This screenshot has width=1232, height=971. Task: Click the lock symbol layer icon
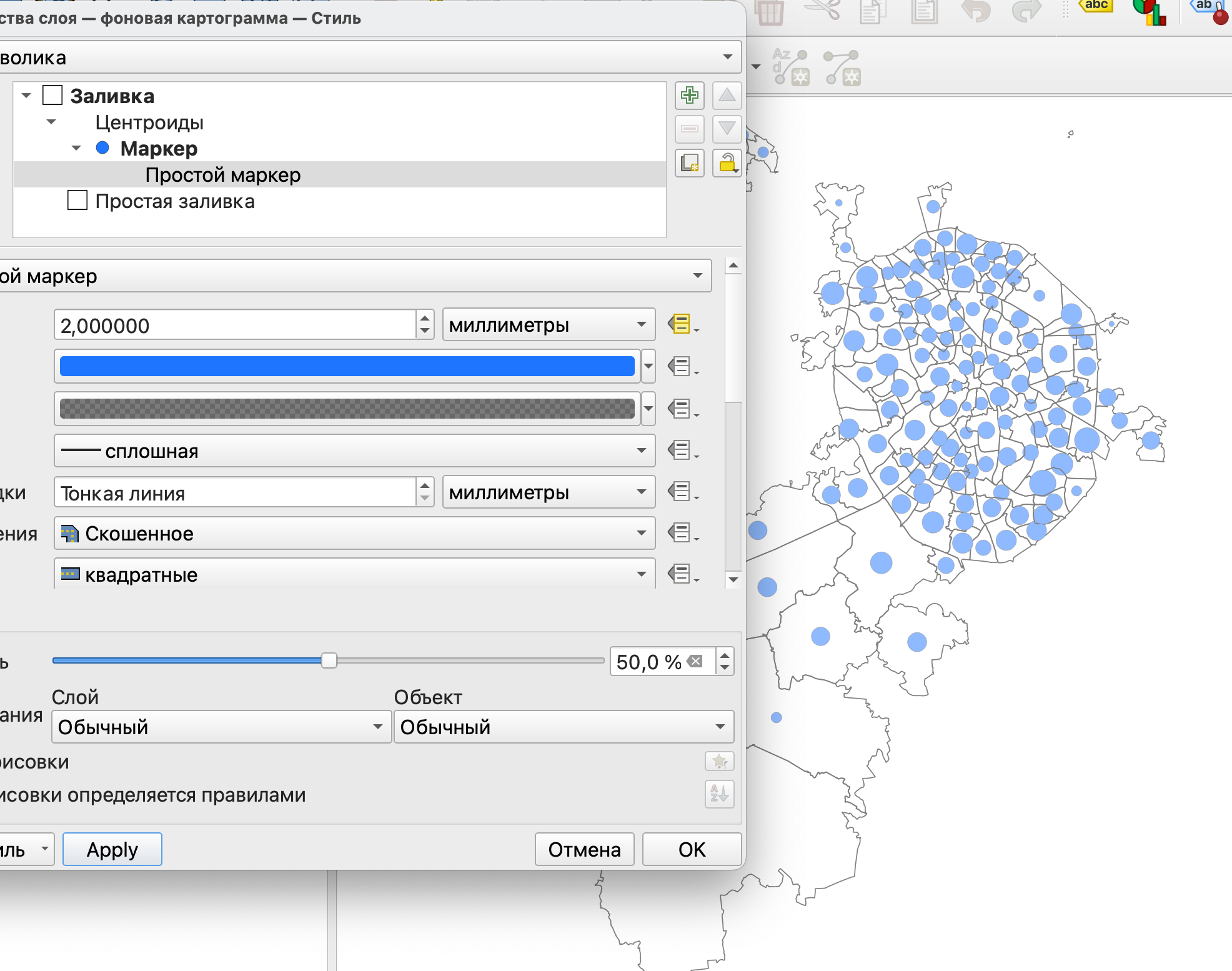(727, 163)
